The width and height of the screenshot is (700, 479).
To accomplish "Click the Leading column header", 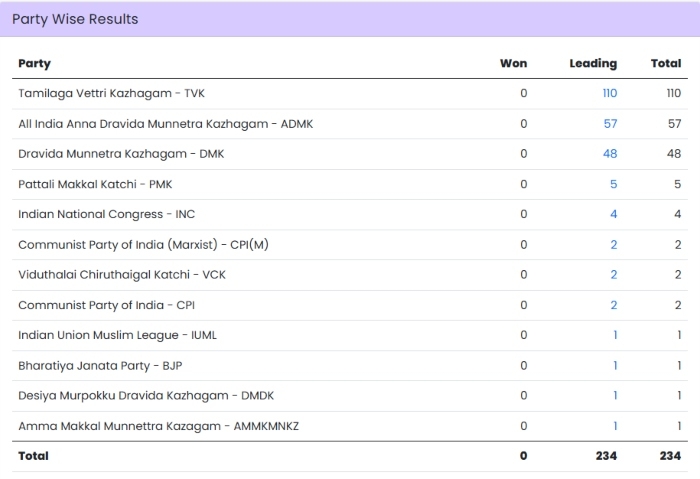I will pyautogui.click(x=593, y=63).
